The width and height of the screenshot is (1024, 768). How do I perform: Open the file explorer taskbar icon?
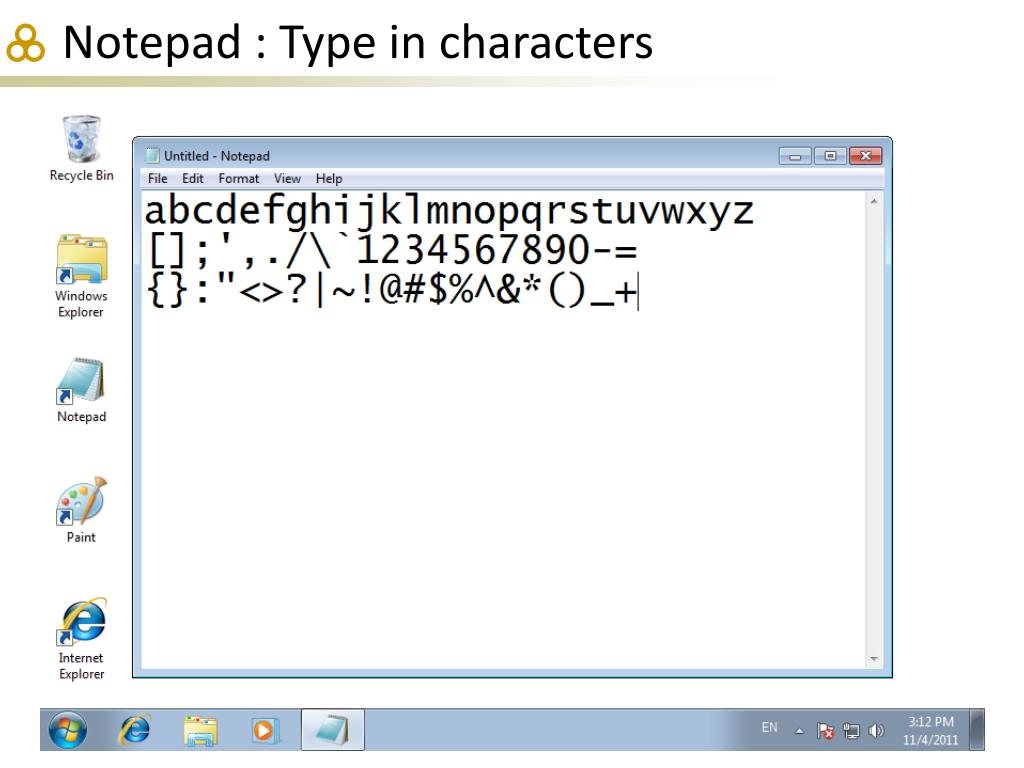point(200,730)
